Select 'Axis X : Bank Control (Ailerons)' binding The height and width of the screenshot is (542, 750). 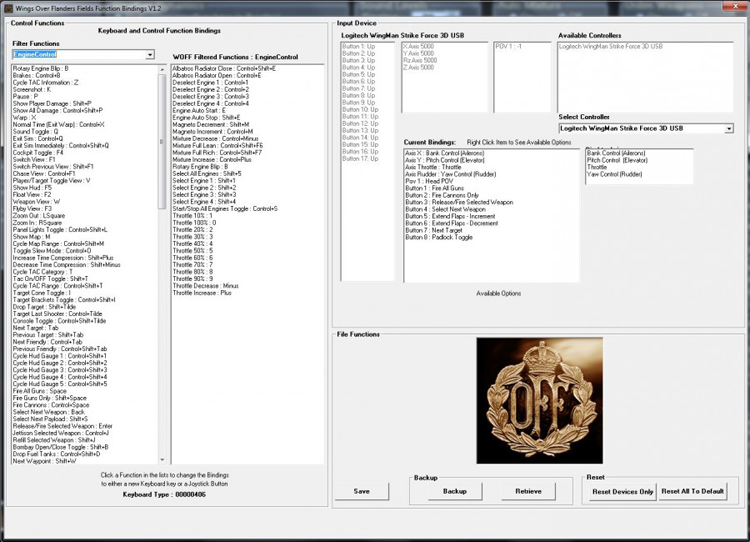(445, 153)
